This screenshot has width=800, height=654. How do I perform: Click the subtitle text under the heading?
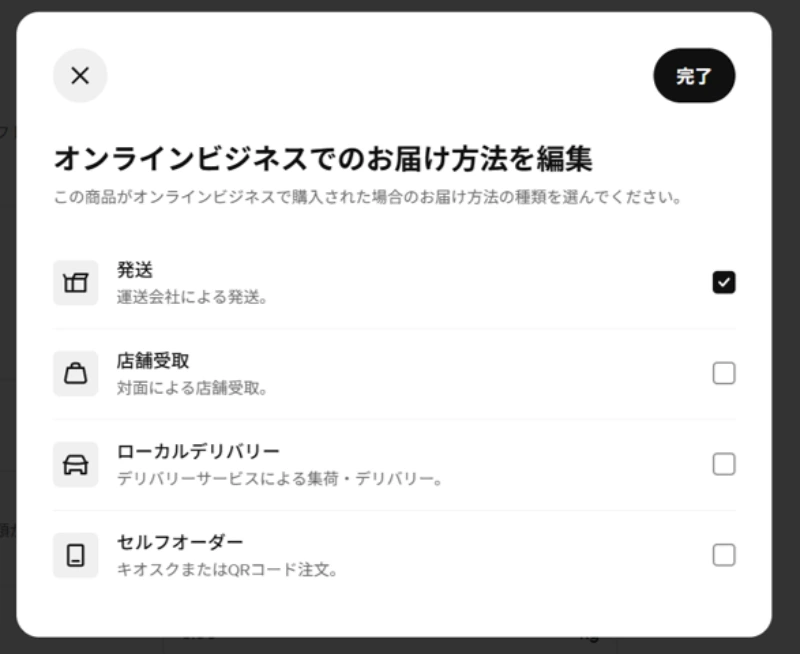click(368, 197)
